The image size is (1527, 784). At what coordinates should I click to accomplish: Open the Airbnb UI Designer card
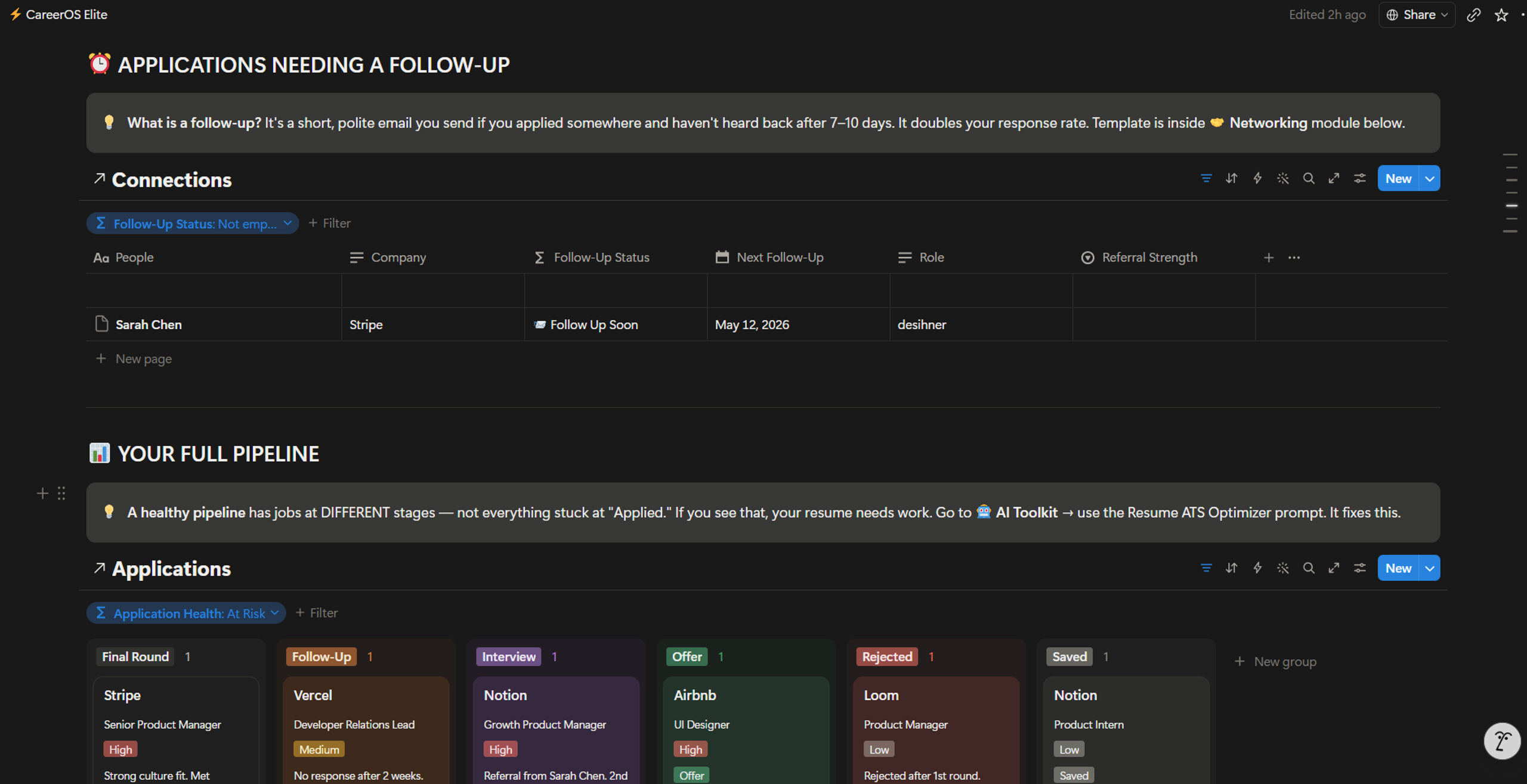point(746,730)
